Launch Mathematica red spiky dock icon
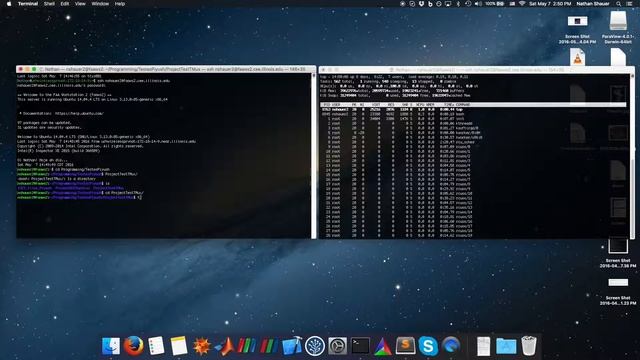The height and width of the screenshot is (360, 640). 201,347
